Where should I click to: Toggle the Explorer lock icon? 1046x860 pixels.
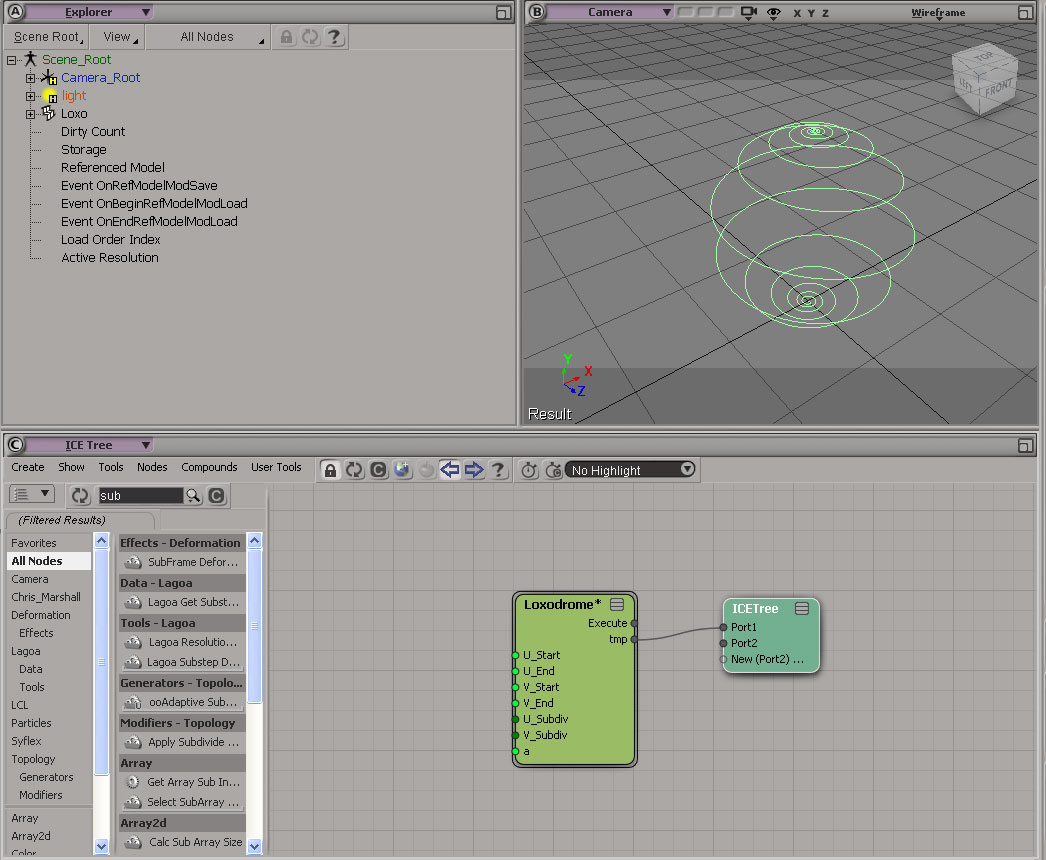click(287, 37)
